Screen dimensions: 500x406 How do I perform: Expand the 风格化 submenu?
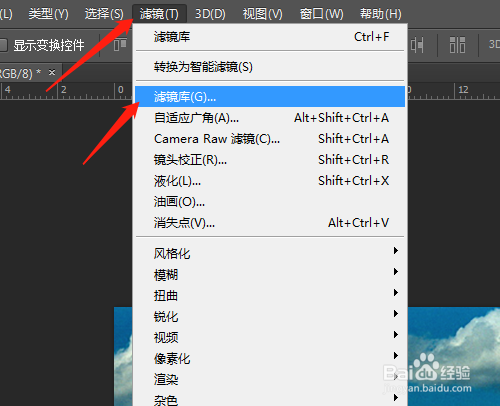[270, 253]
